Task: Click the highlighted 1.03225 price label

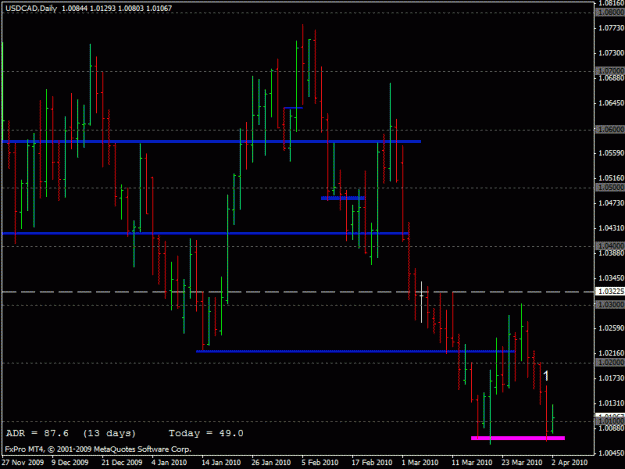Action: coord(610,291)
